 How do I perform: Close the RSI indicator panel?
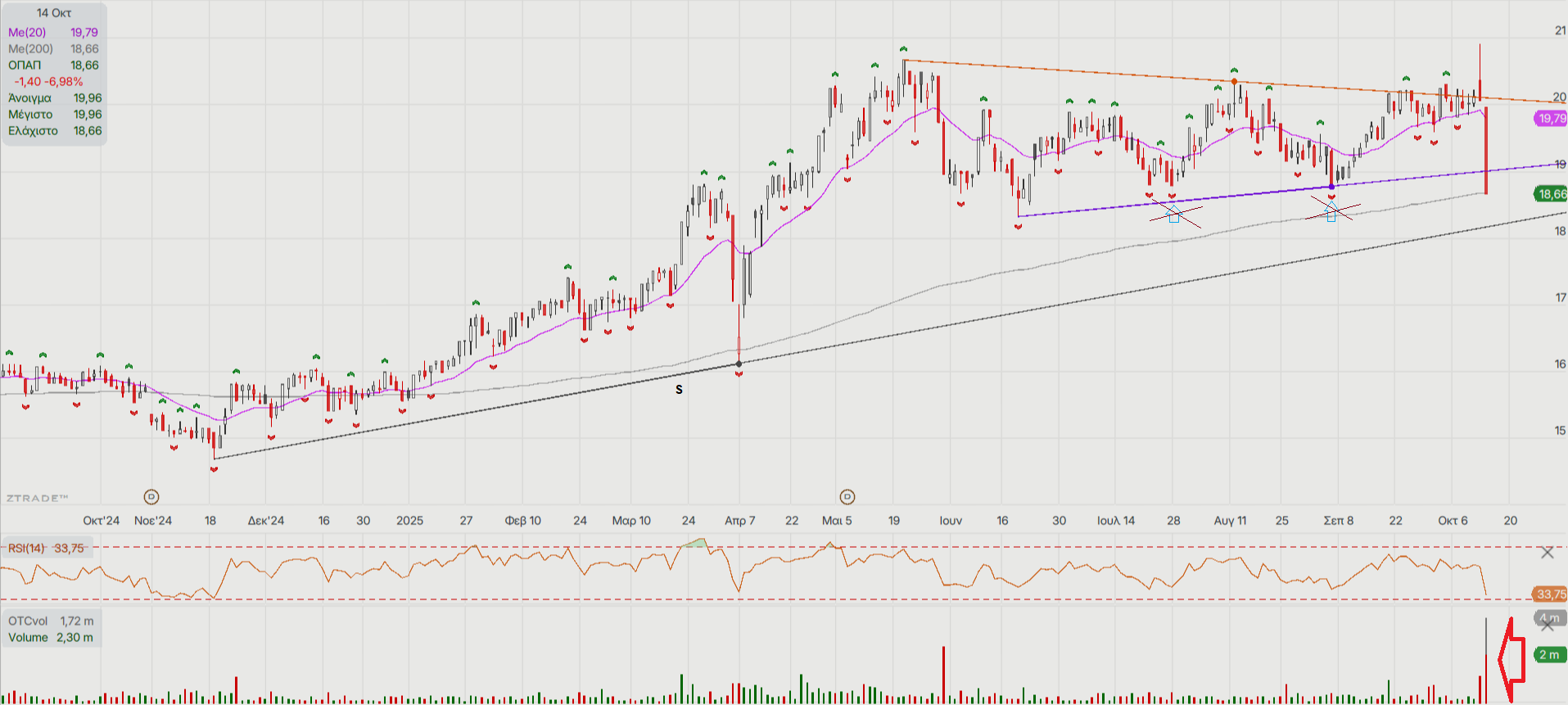coord(1547,554)
